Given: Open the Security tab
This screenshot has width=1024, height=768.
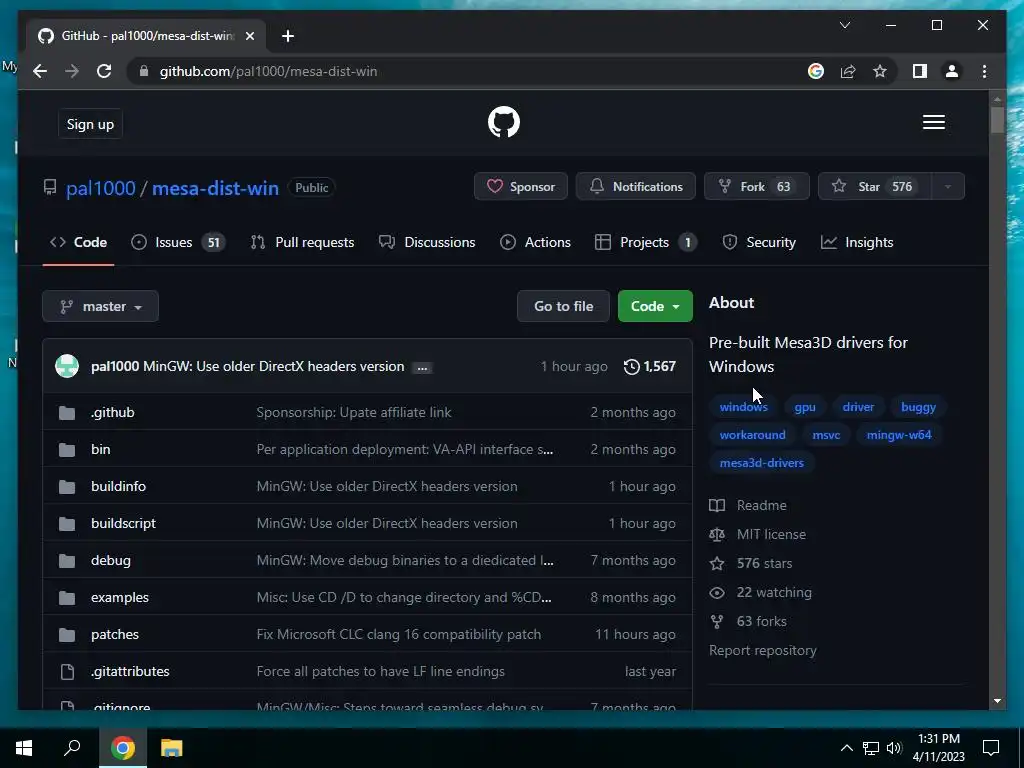Looking at the screenshot, I should click(x=759, y=242).
